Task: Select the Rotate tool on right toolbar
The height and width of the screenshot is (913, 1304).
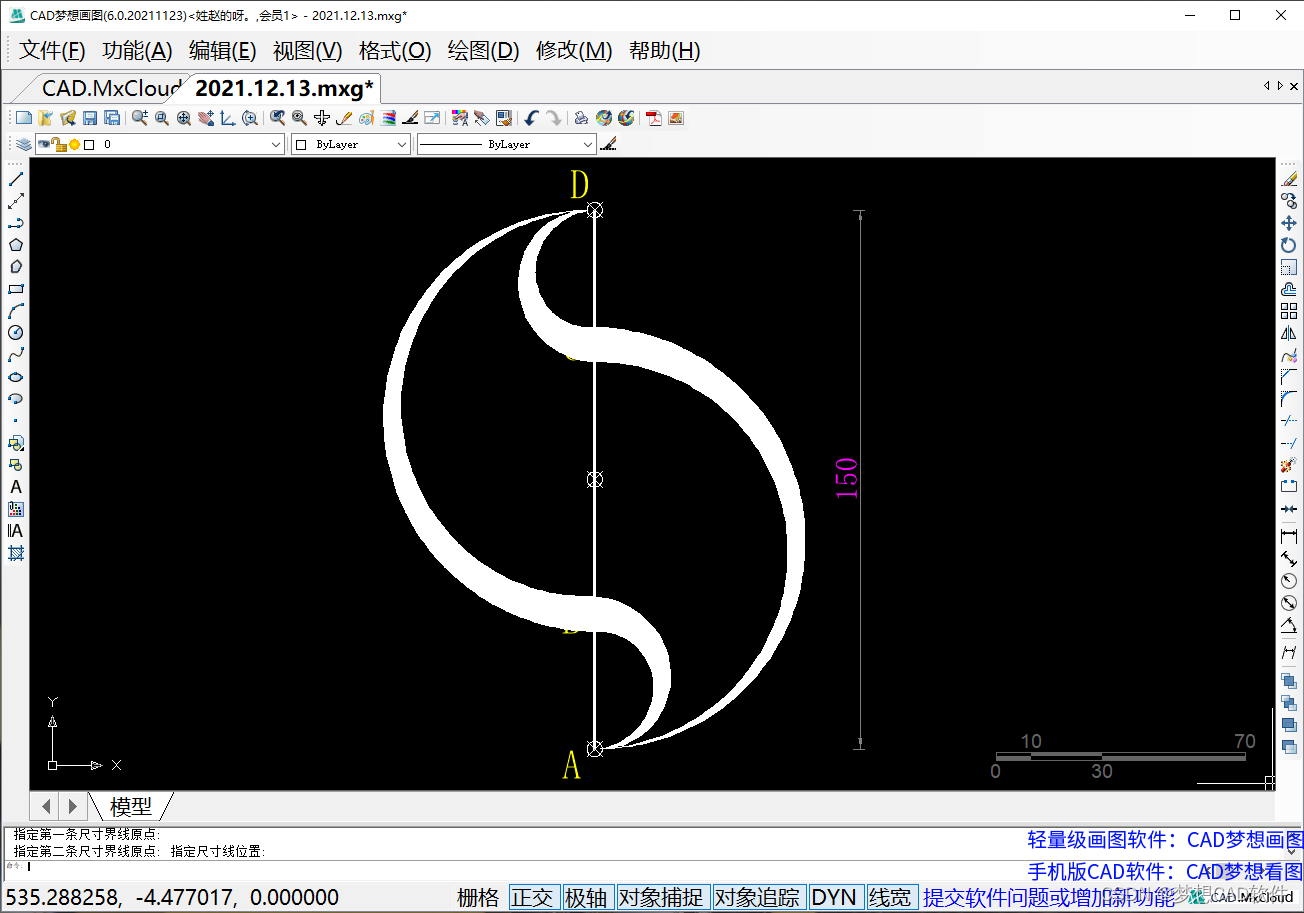Action: tap(1290, 243)
